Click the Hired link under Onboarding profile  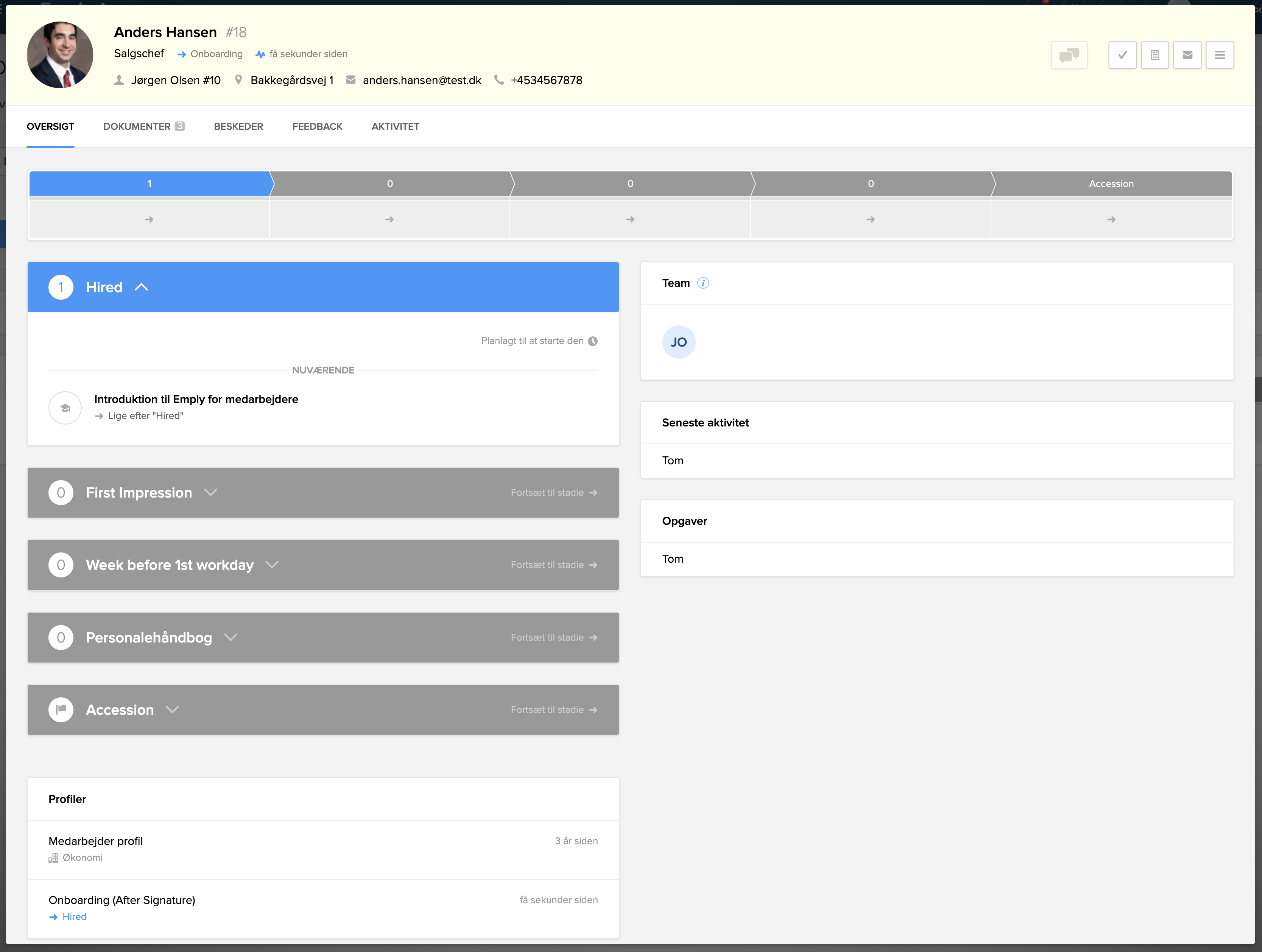(x=74, y=917)
